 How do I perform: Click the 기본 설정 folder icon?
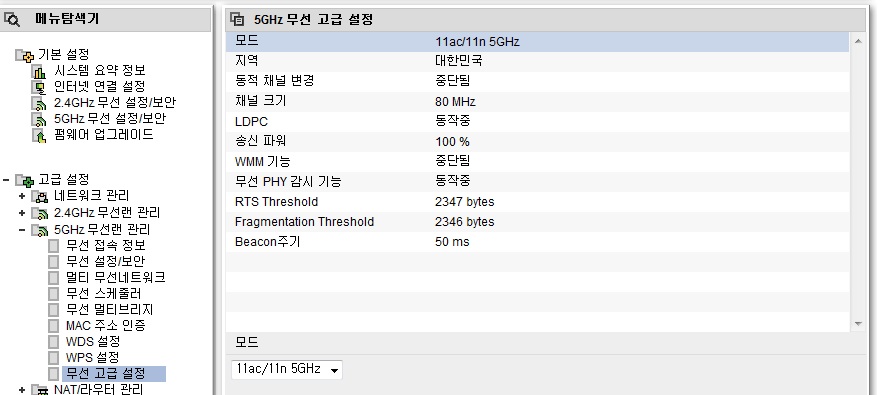pyautogui.click(x=24, y=56)
